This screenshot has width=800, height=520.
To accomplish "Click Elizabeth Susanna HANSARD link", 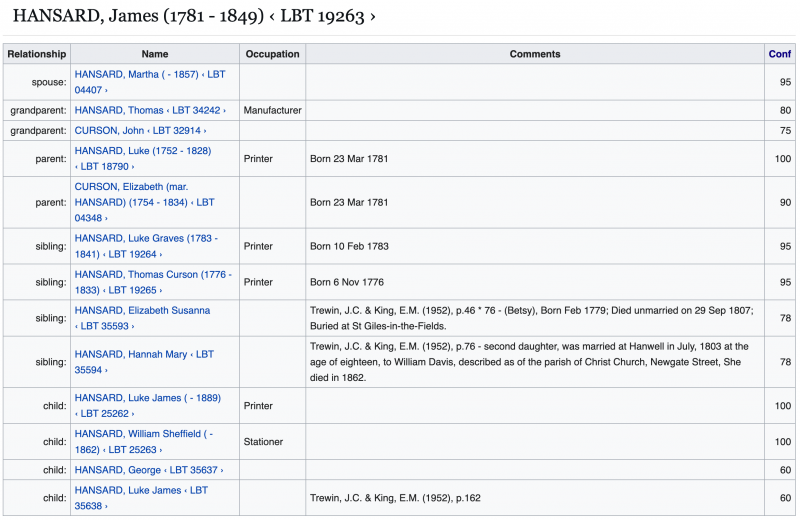I will (x=142, y=311).
